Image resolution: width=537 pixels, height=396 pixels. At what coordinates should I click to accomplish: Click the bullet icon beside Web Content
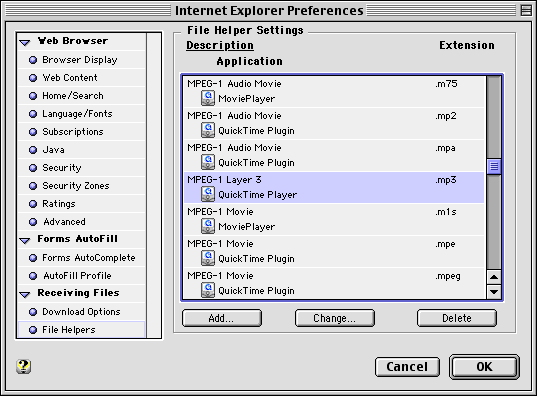(33, 78)
